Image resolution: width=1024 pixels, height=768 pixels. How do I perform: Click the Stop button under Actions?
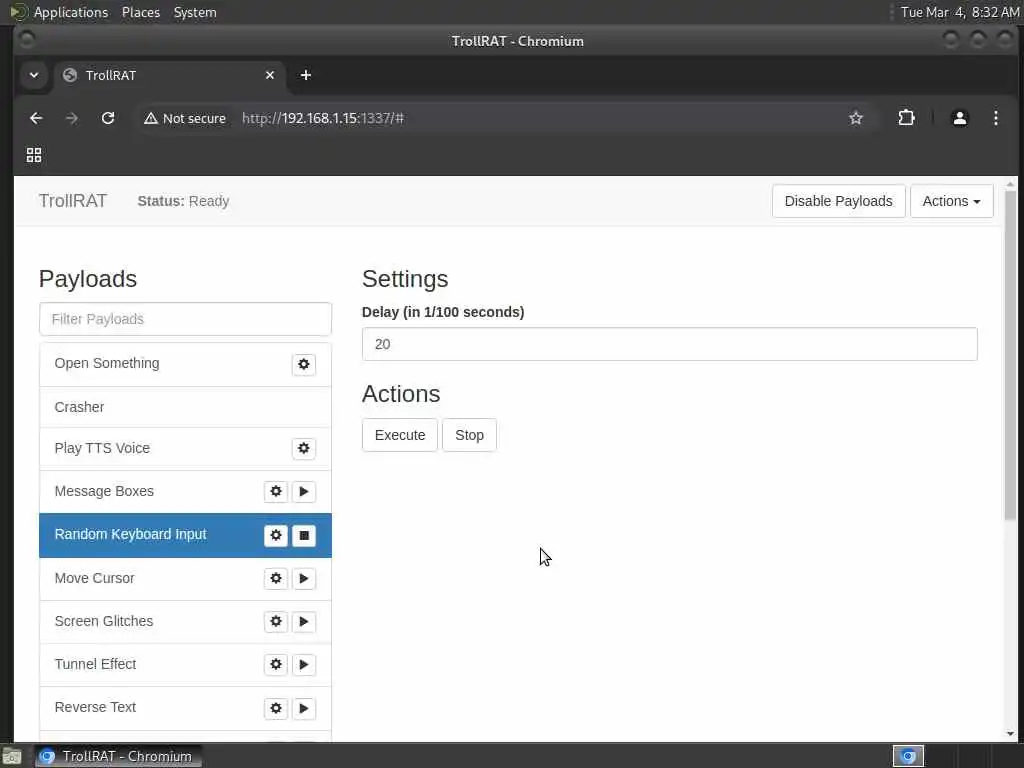[470, 435]
